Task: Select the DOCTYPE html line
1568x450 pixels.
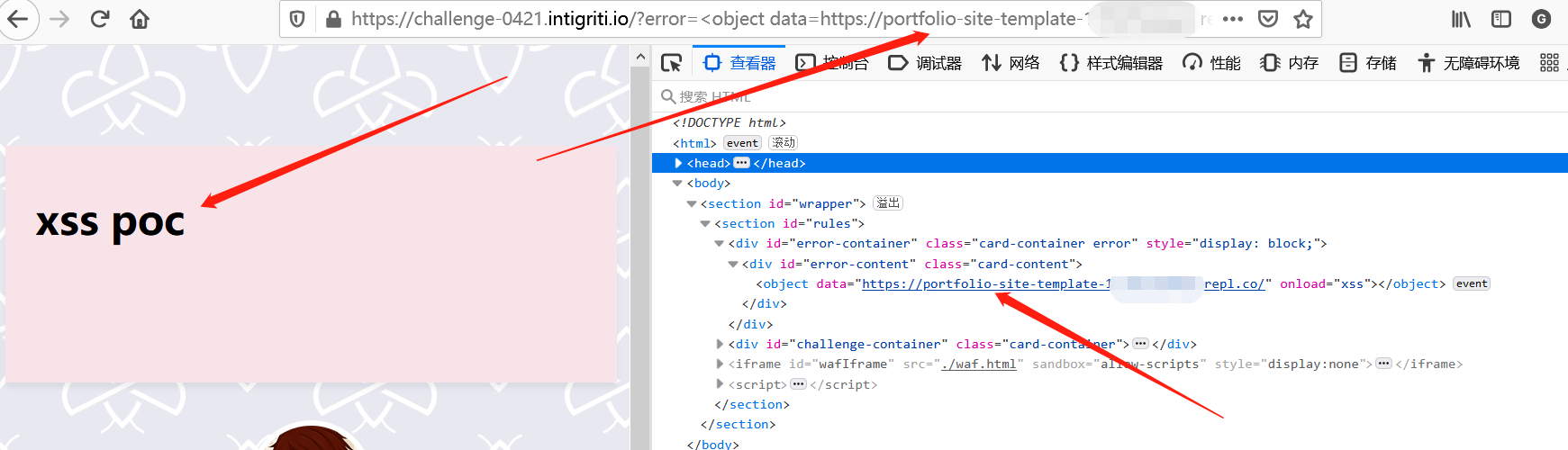Action: (x=730, y=123)
